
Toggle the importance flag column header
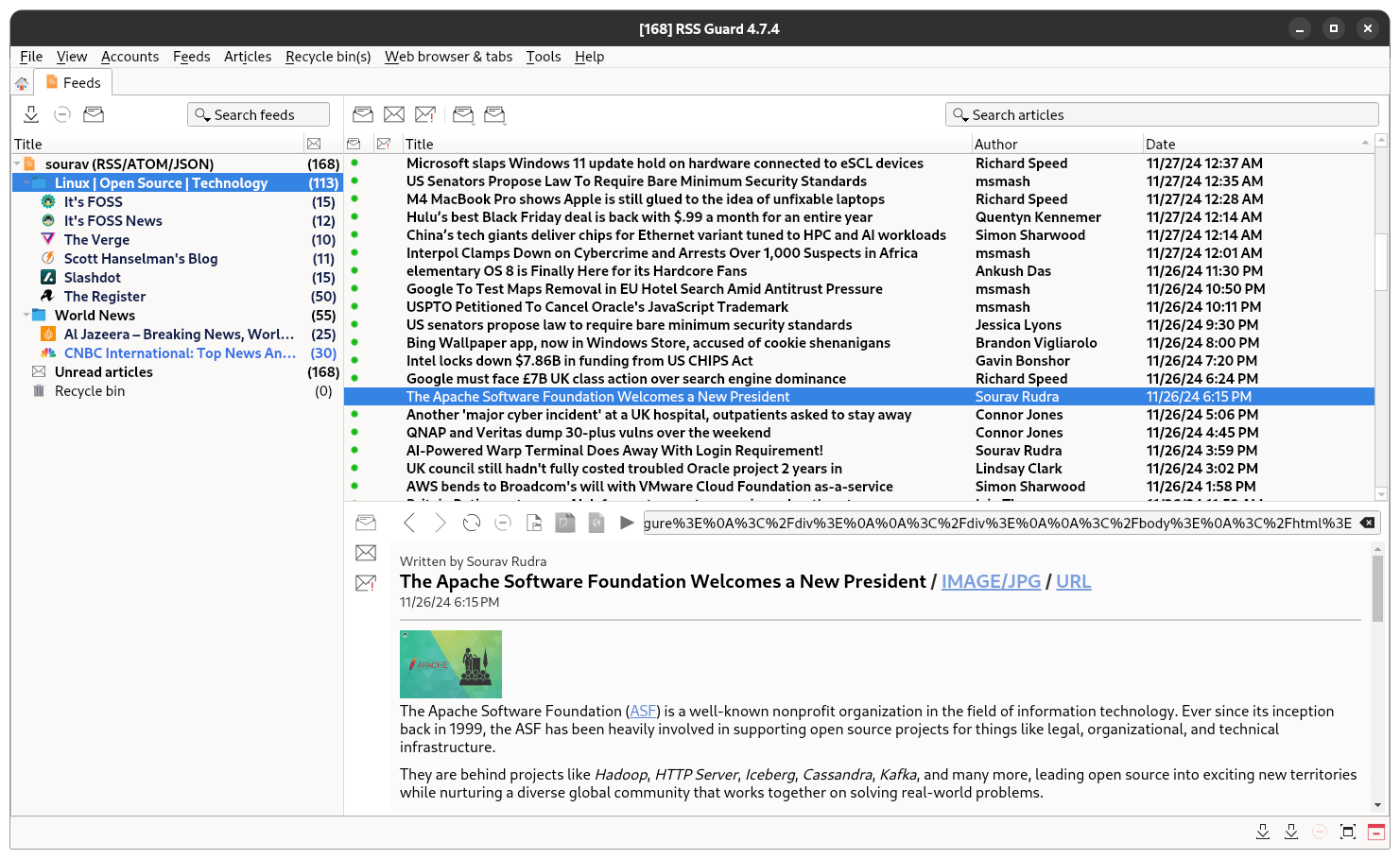(385, 144)
